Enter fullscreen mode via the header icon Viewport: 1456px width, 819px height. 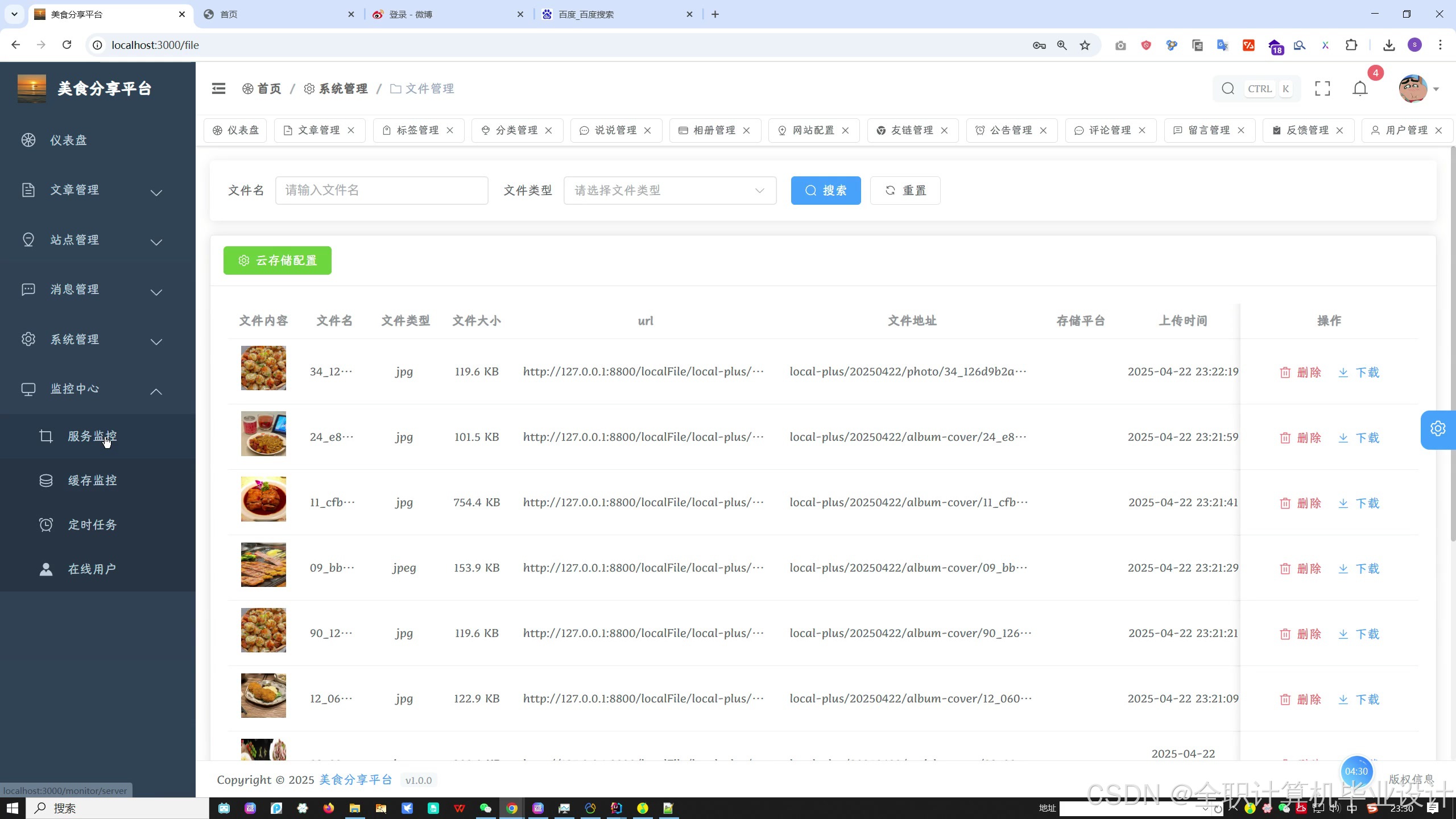[x=1322, y=89]
